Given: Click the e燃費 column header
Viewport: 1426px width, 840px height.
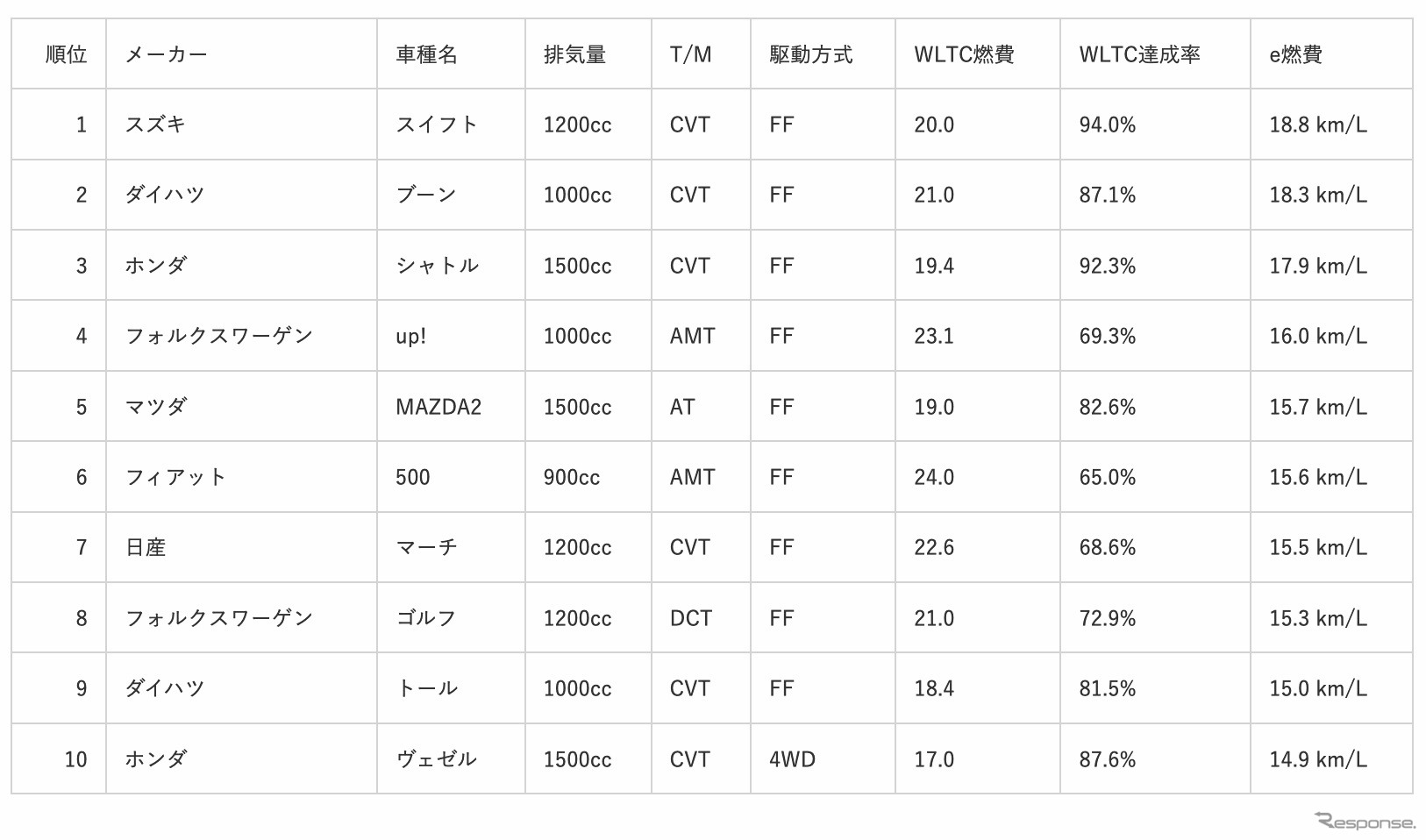Looking at the screenshot, I should click(1295, 54).
